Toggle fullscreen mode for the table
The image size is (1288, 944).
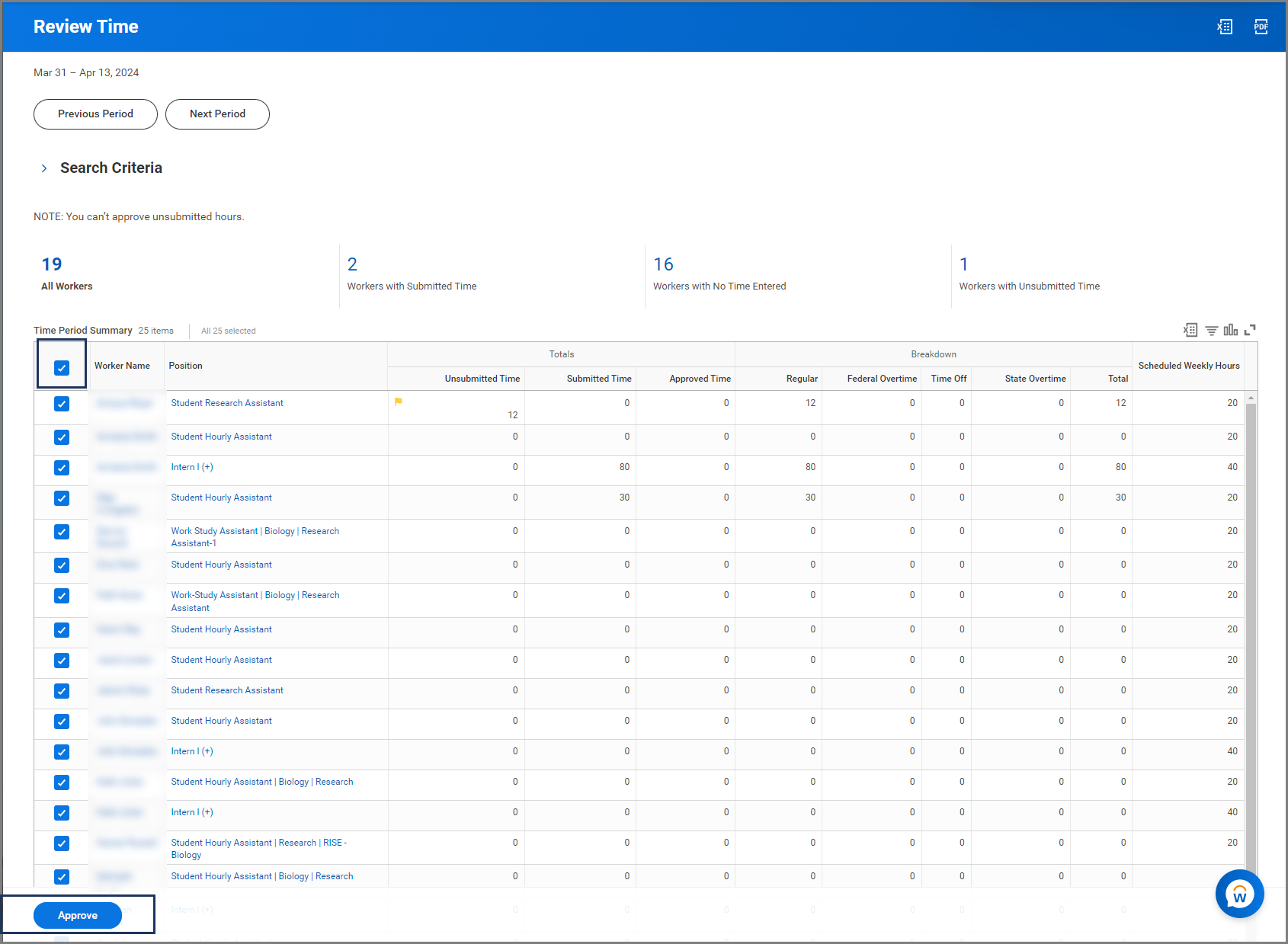[x=1250, y=330]
